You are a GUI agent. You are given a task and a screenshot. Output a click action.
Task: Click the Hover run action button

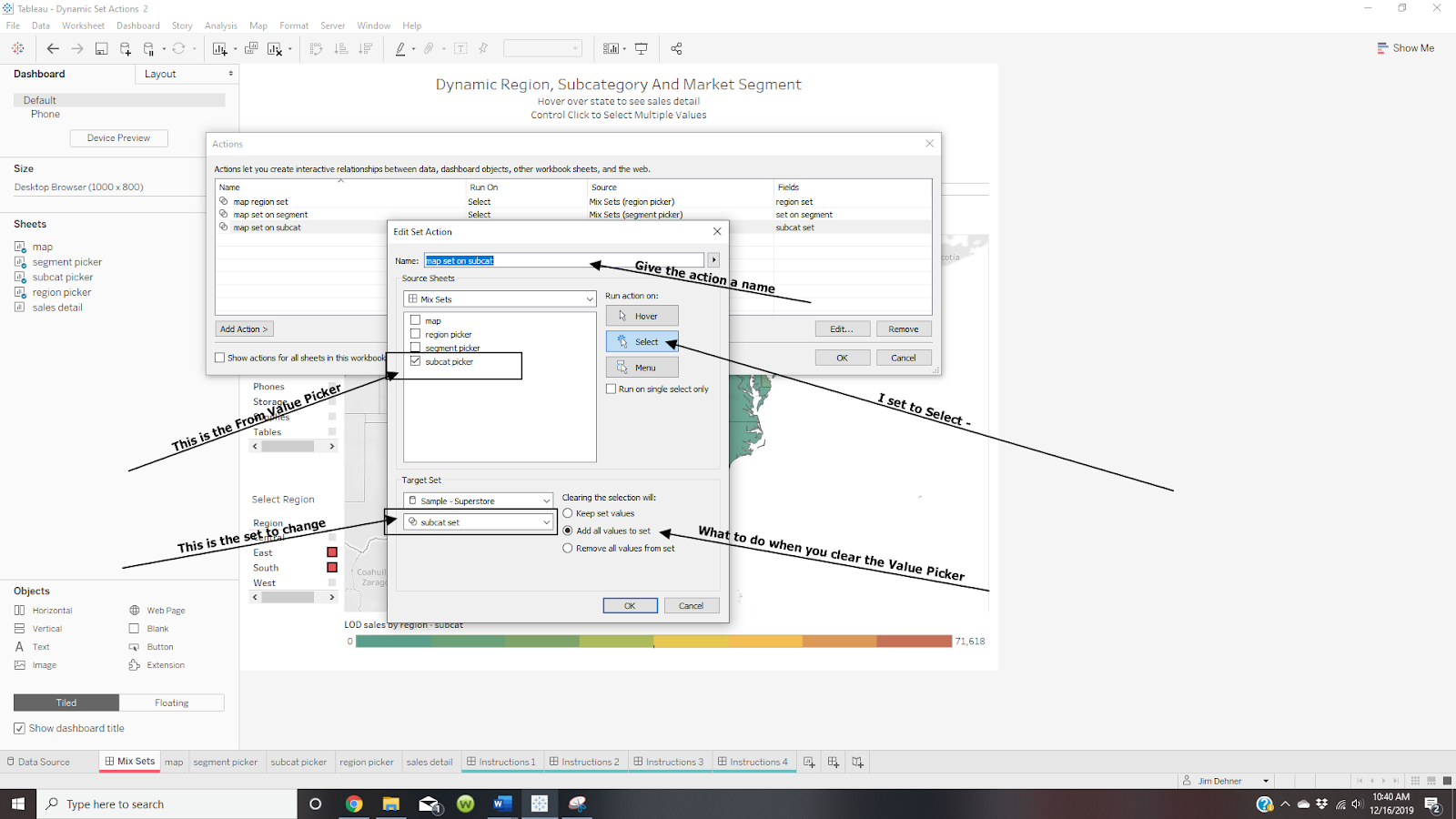pos(642,316)
